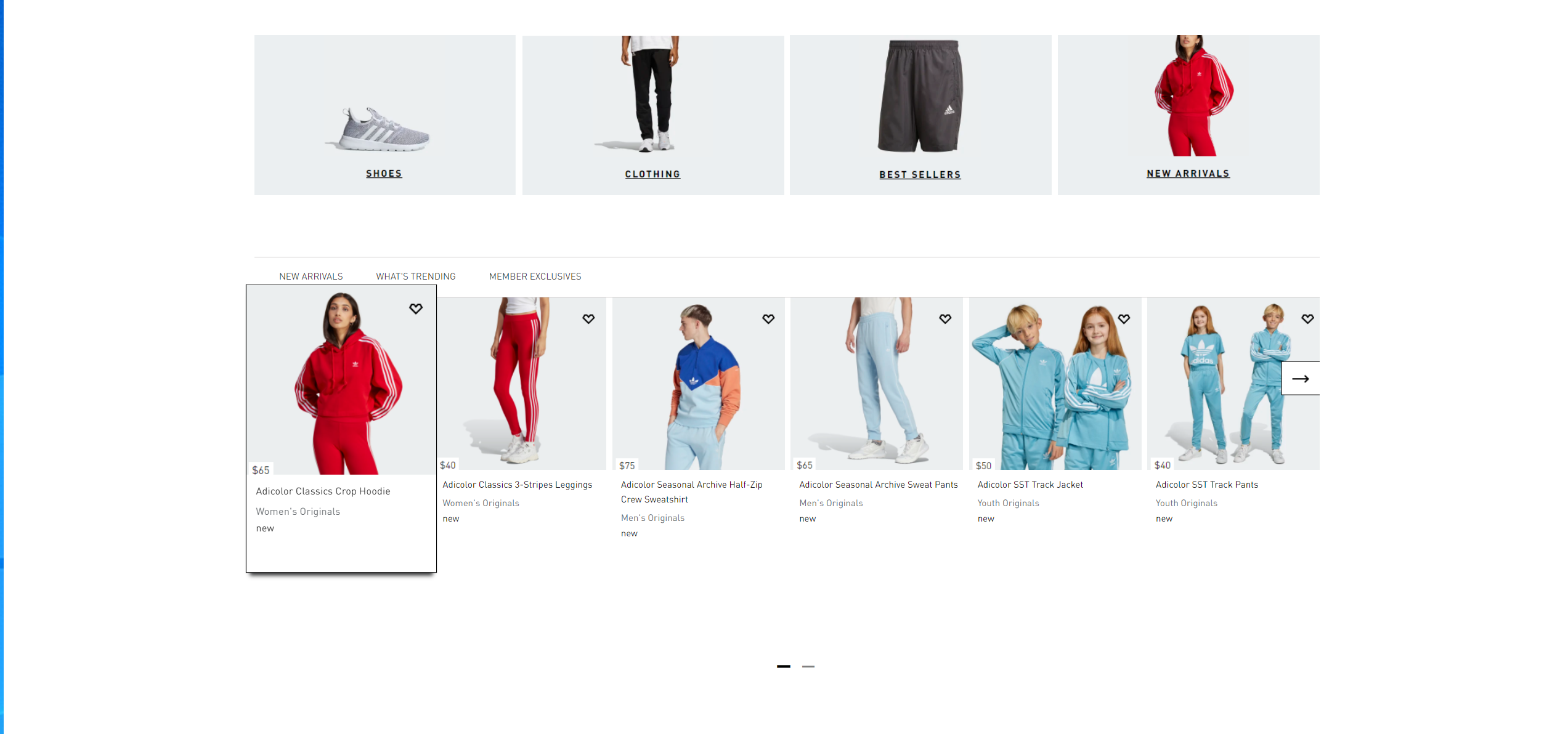Screen dimensions: 1568x734
Task: Select the wishlist heart on the SST Track Jacket
Action: [x=1124, y=319]
